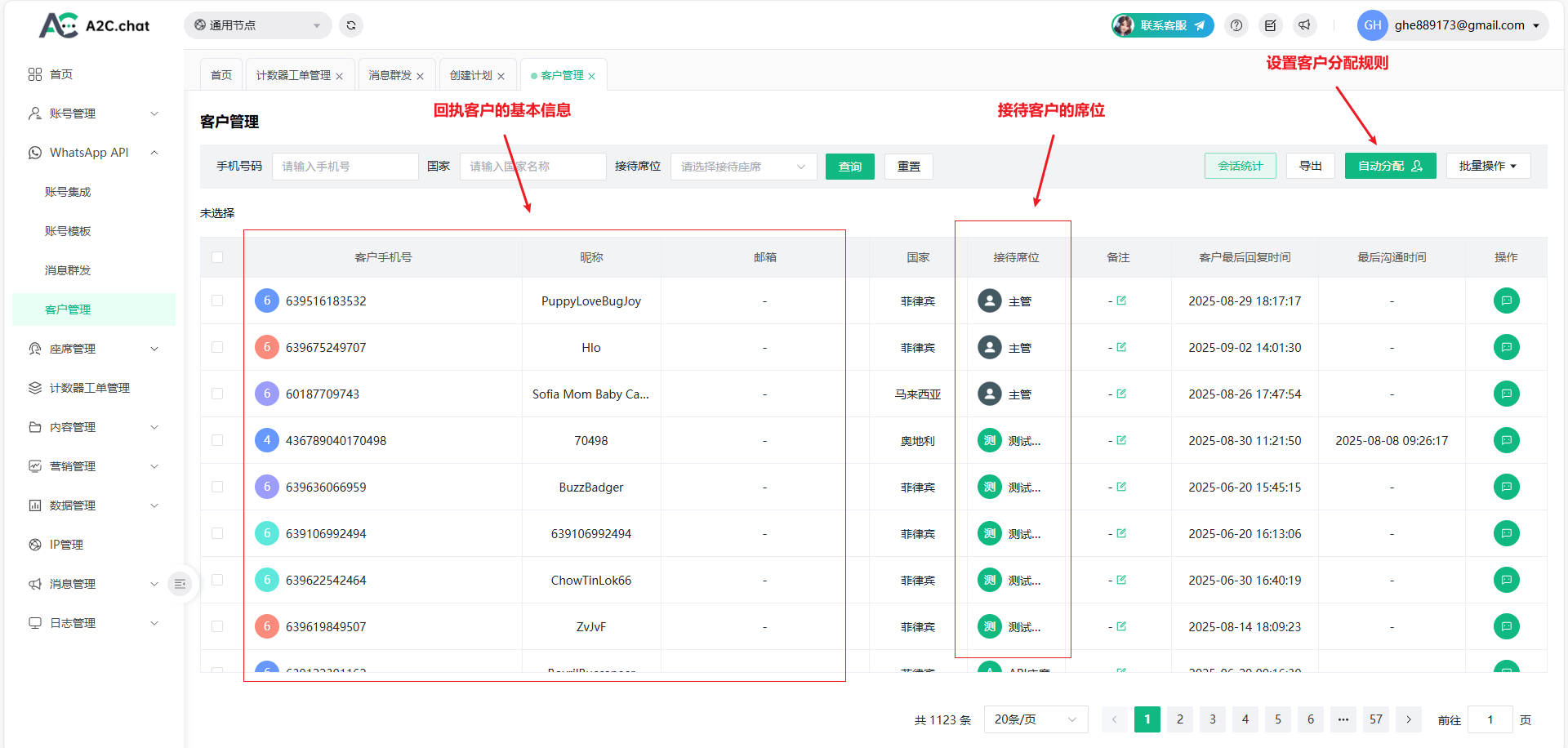Click the announcement megaphone icon in header
Image resolution: width=1568 pixels, height=748 pixels.
click(x=1304, y=25)
